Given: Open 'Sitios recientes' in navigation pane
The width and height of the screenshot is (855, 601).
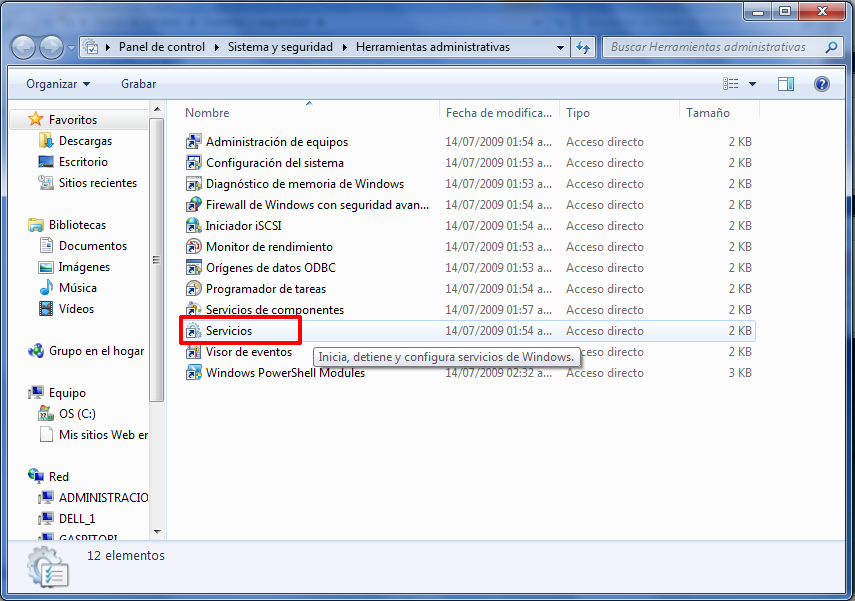Looking at the screenshot, I should point(98,183).
